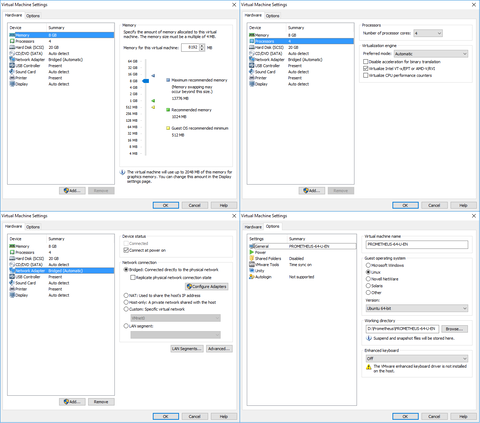Click the info icon beside snapshot files note
Viewport: 480px width, 423px height.
click(369, 338)
